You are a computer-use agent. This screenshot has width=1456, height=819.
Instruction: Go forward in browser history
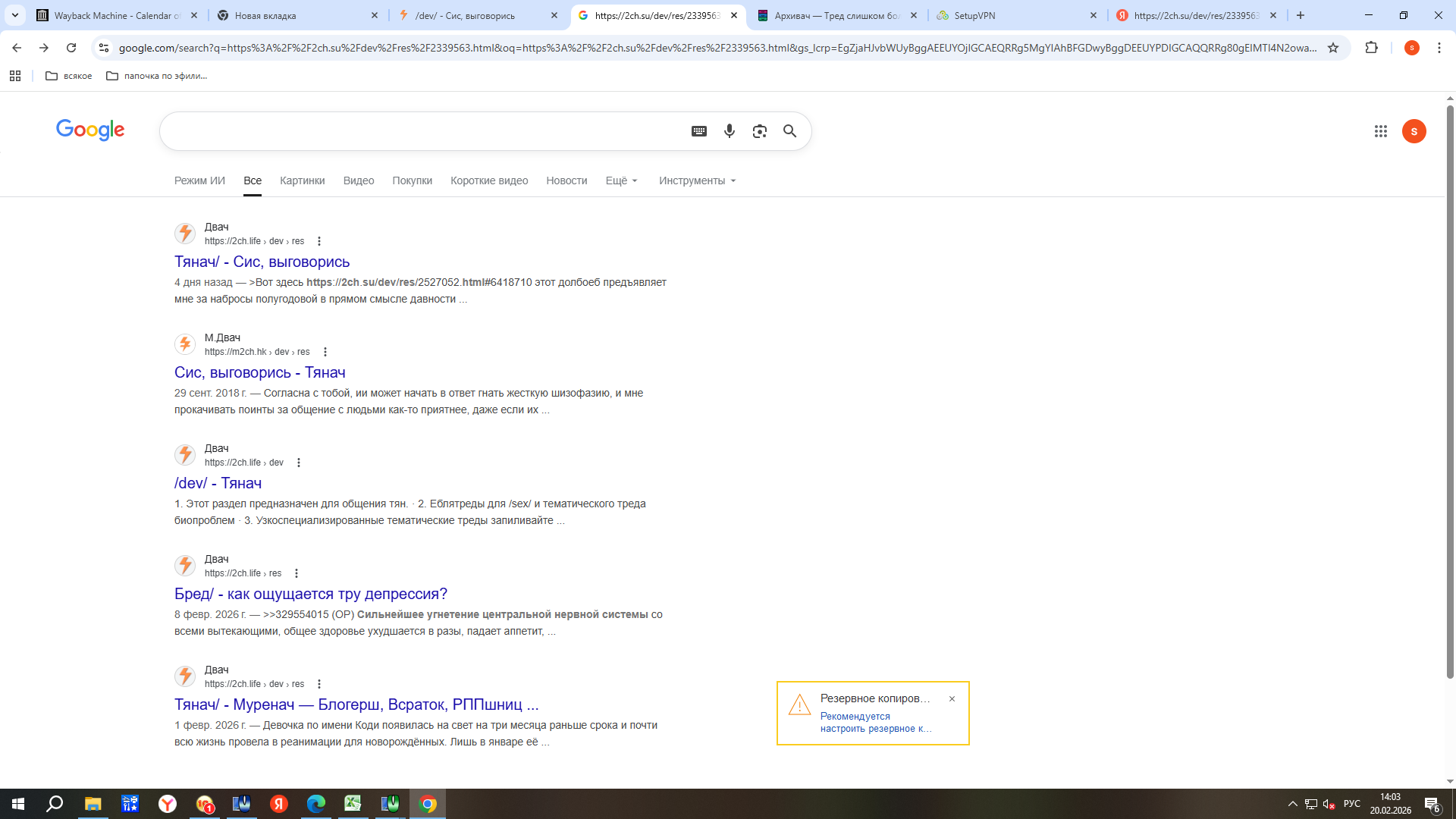[x=44, y=48]
